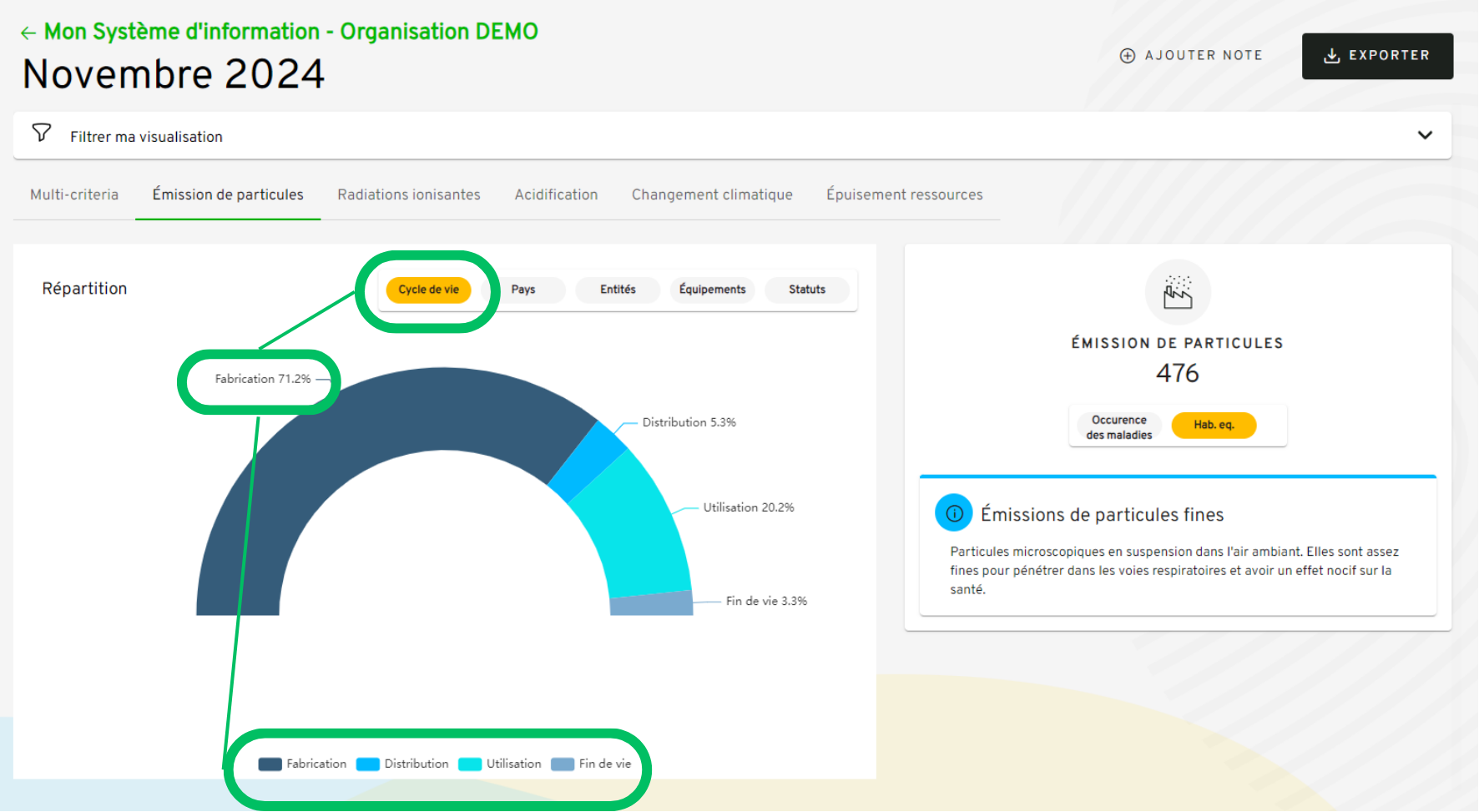Open the Changement climatique tab
This screenshot has width=1479, height=812.
[712, 194]
